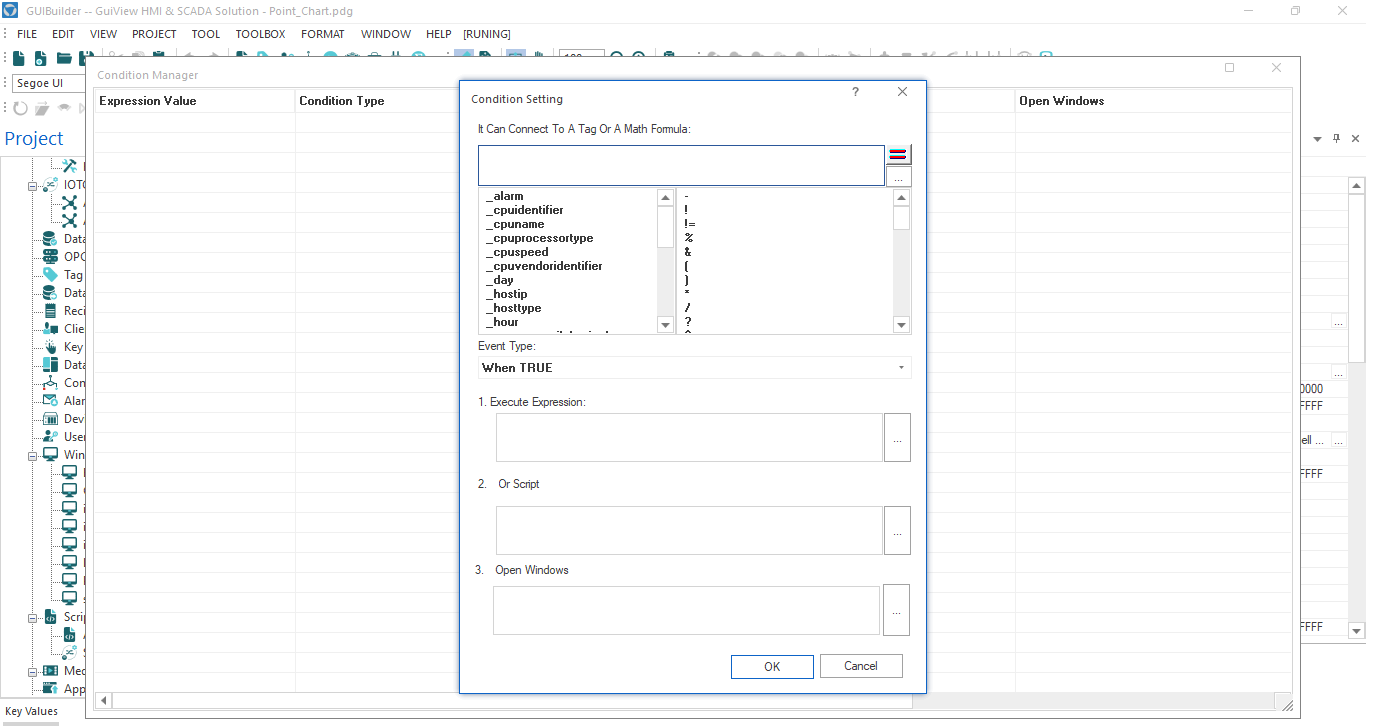The height and width of the screenshot is (726, 1382).
Task: Click the OPC server icon in tree
Action: 49,257
